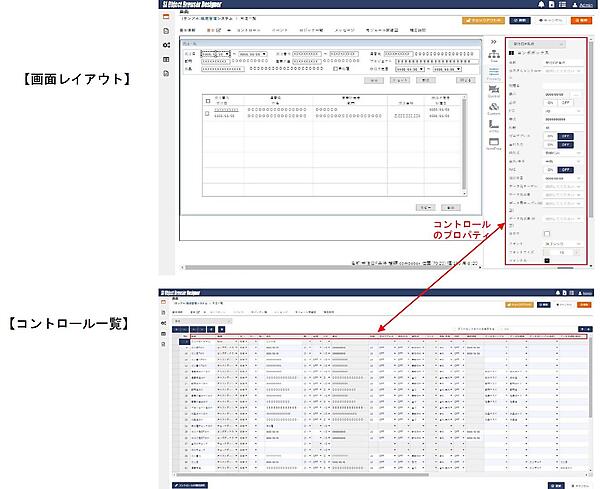Click the navy button beside the yellow one

[x=520, y=20]
